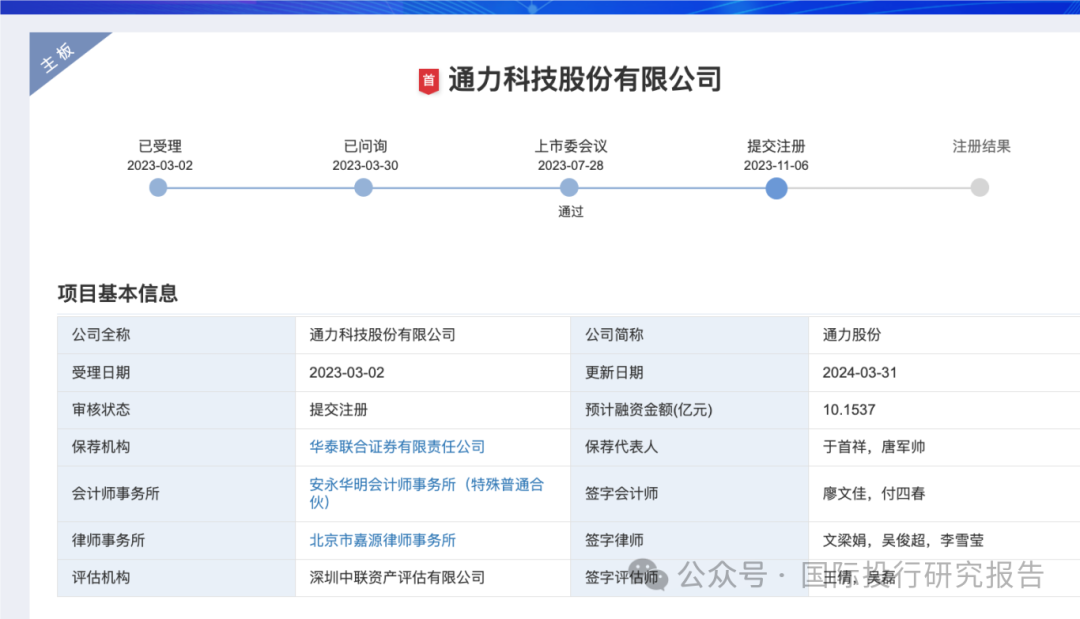Click the 公司全称 label cell
The width and height of the screenshot is (1080, 619).
point(176,335)
